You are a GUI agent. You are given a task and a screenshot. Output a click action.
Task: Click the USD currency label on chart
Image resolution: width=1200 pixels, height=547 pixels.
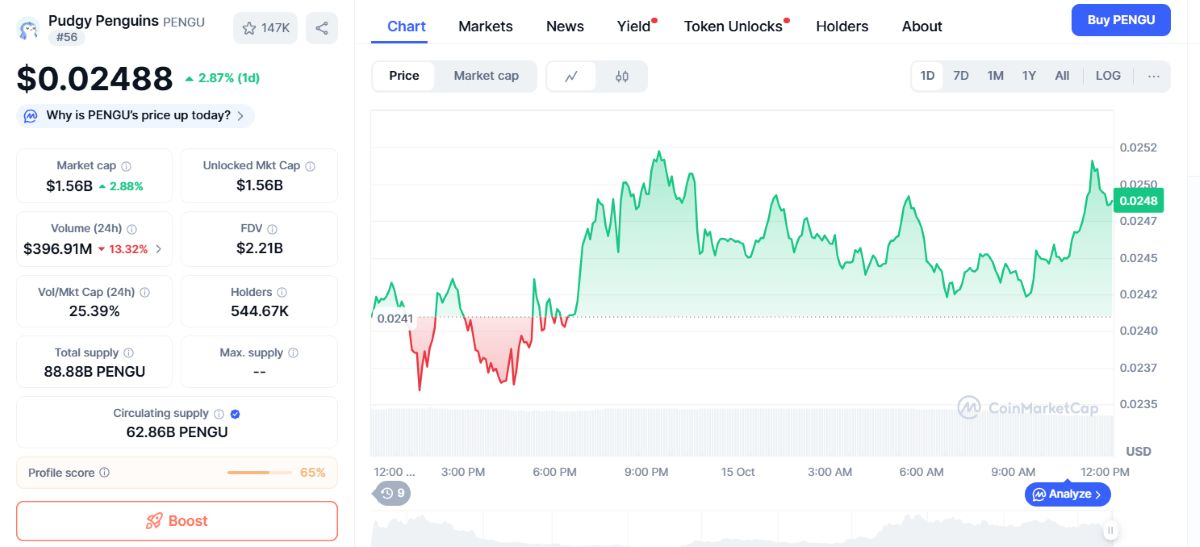[x=1139, y=451]
